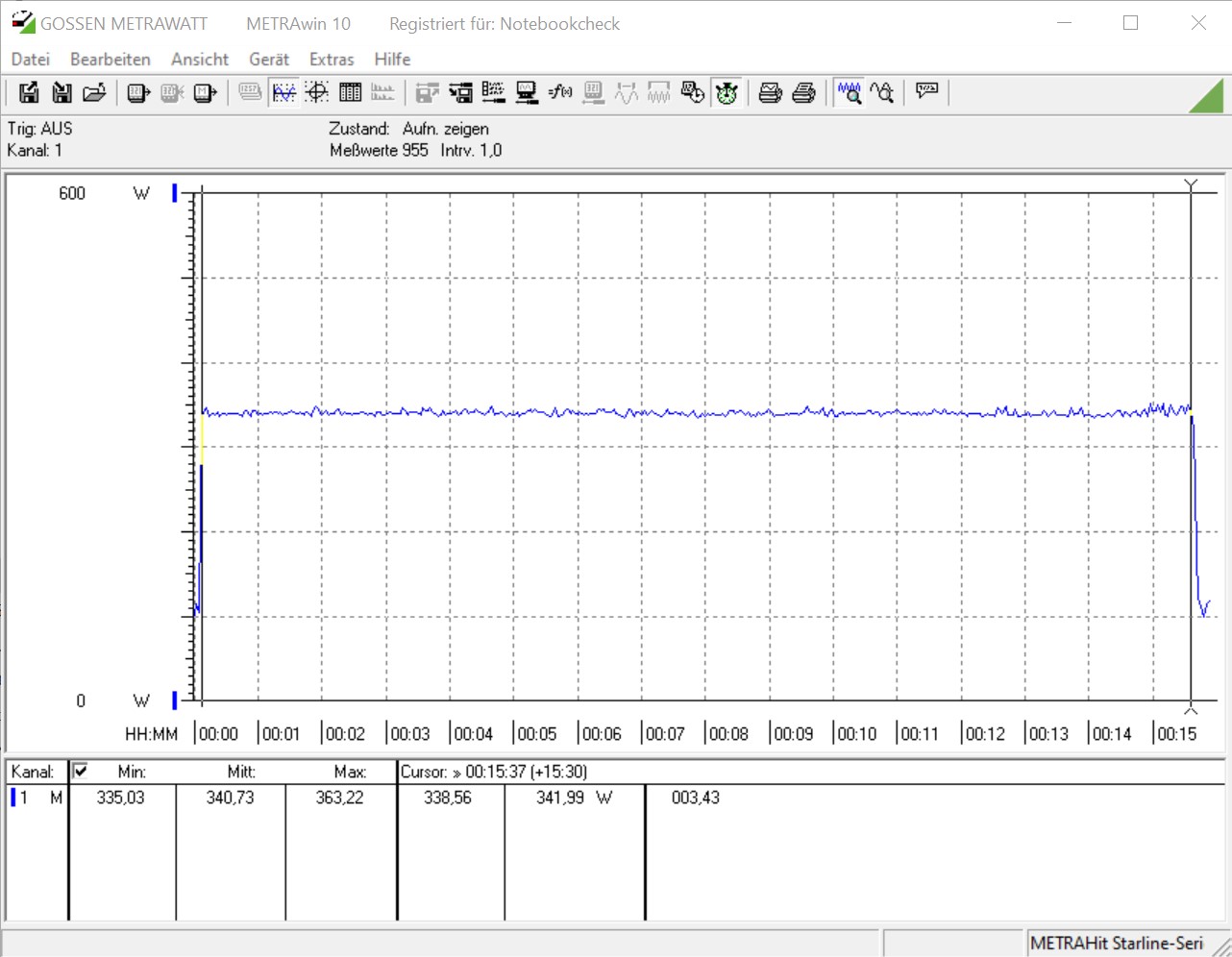Click the Zustand: Aufn. zeigen text
The image size is (1232, 957).
408,129
